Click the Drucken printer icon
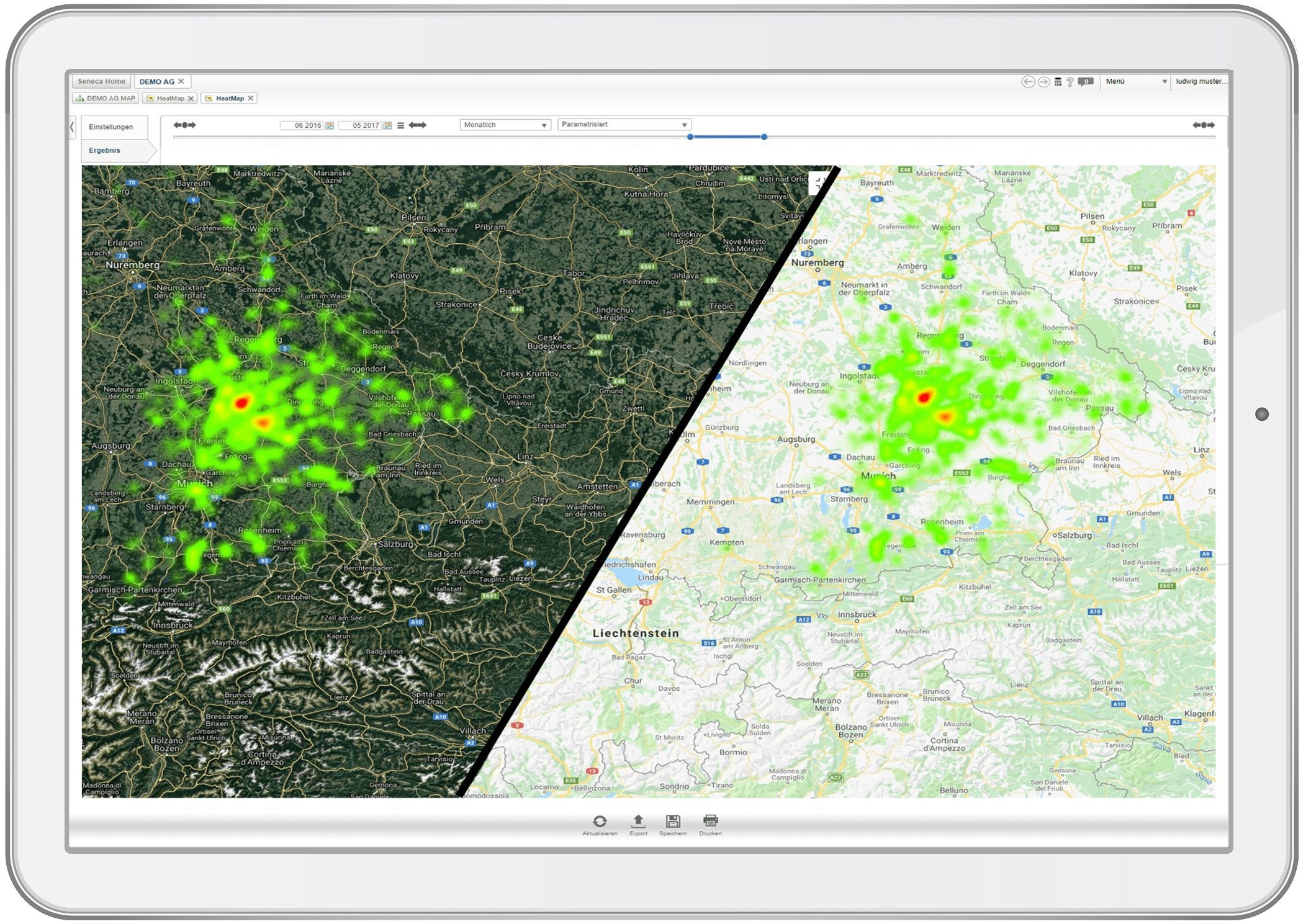This screenshot has width=1311, height=924. click(x=710, y=822)
